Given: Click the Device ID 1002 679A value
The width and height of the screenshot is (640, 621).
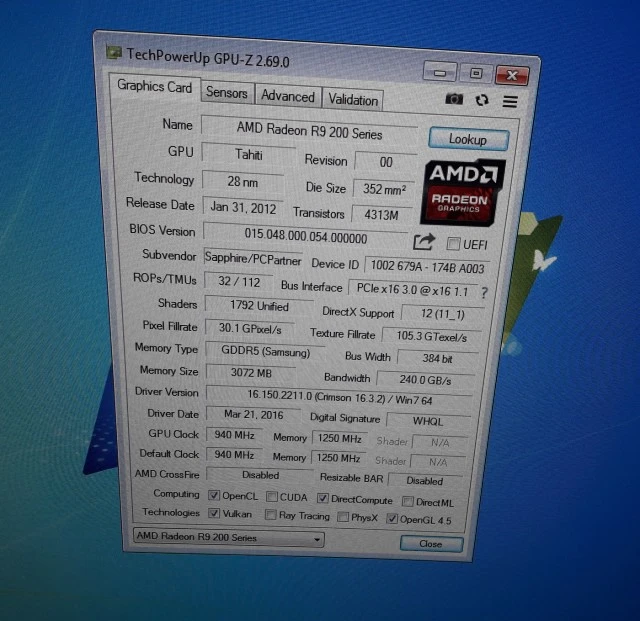Looking at the screenshot, I should [x=427, y=267].
